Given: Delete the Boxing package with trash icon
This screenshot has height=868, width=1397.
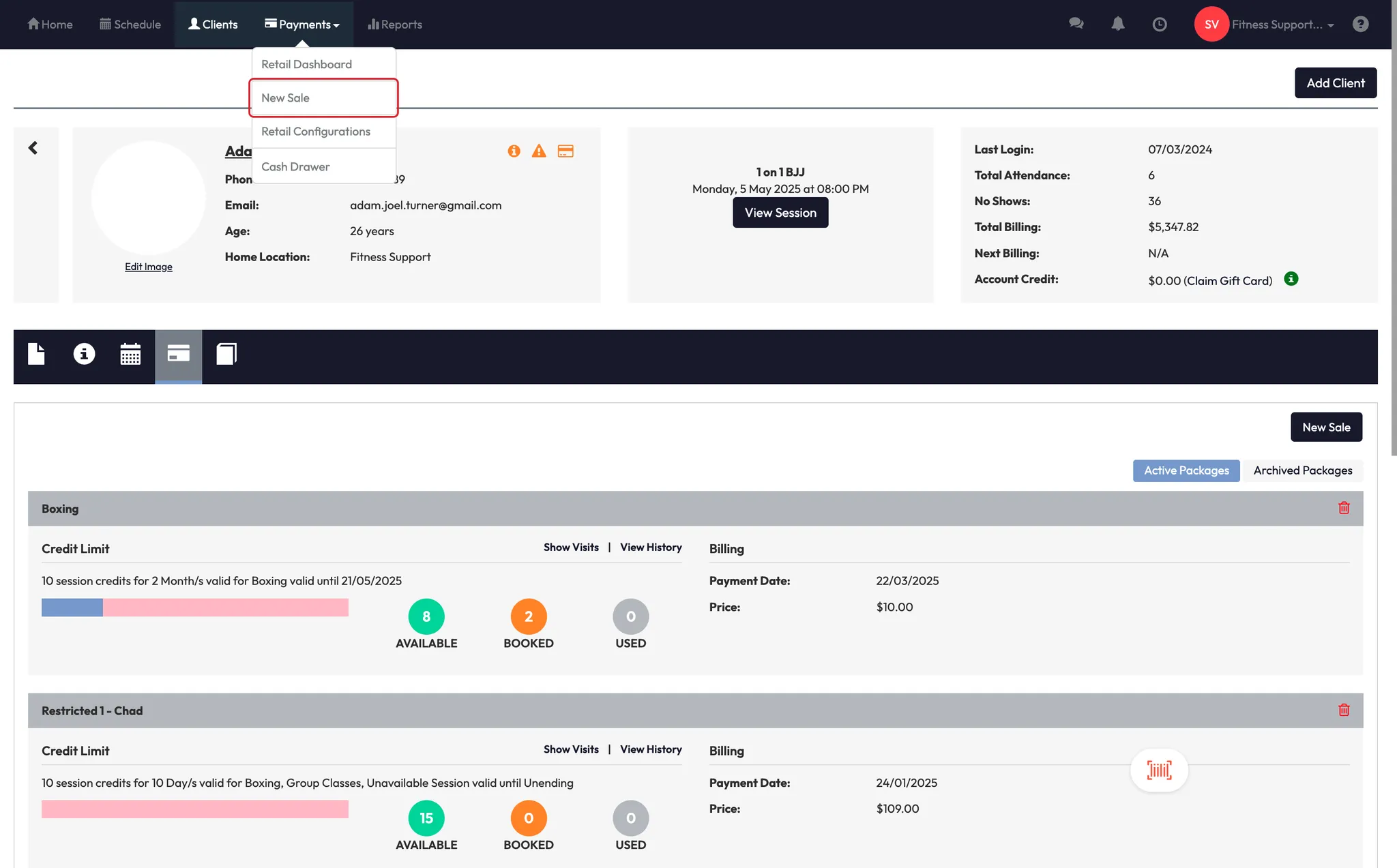Looking at the screenshot, I should pyautogui.click(x=1344, y=508).
